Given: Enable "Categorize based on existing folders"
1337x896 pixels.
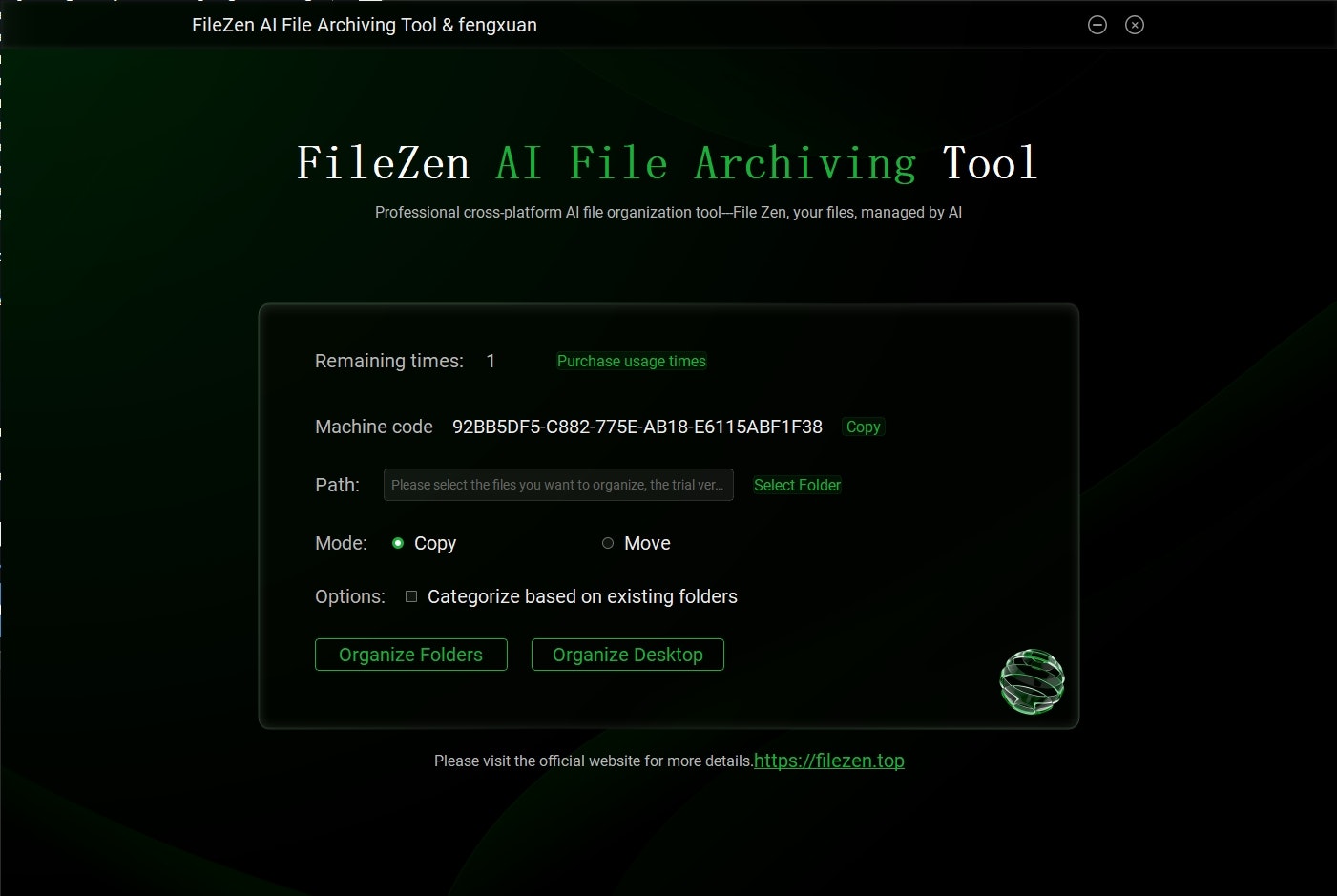Looking at the screenshot, I should click(410, 595).
